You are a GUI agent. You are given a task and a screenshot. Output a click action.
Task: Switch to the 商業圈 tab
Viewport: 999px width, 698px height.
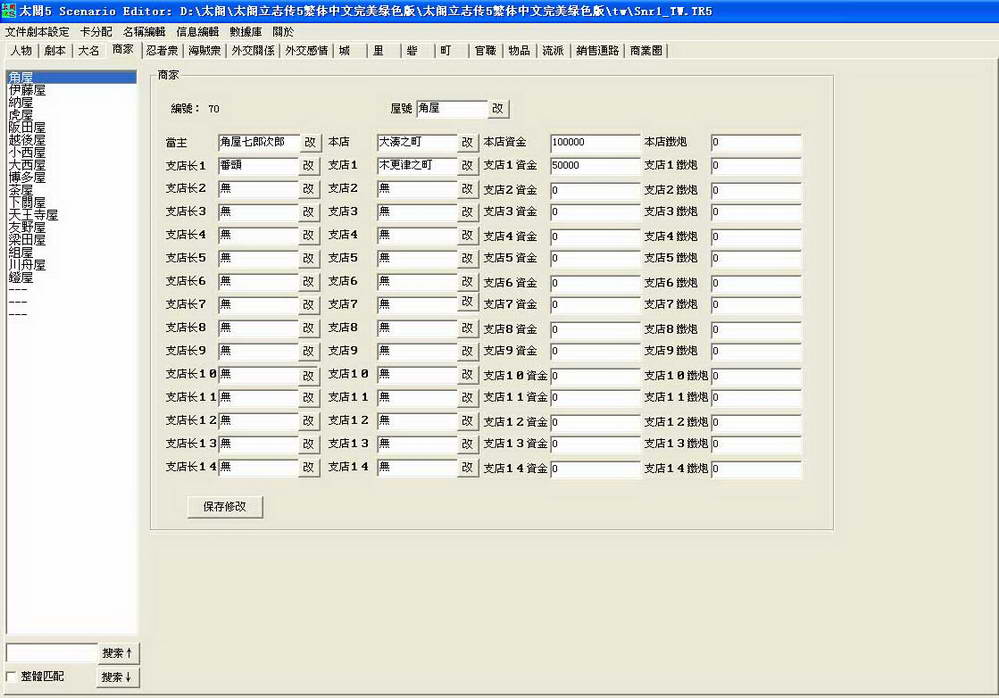tap(645, 50)
